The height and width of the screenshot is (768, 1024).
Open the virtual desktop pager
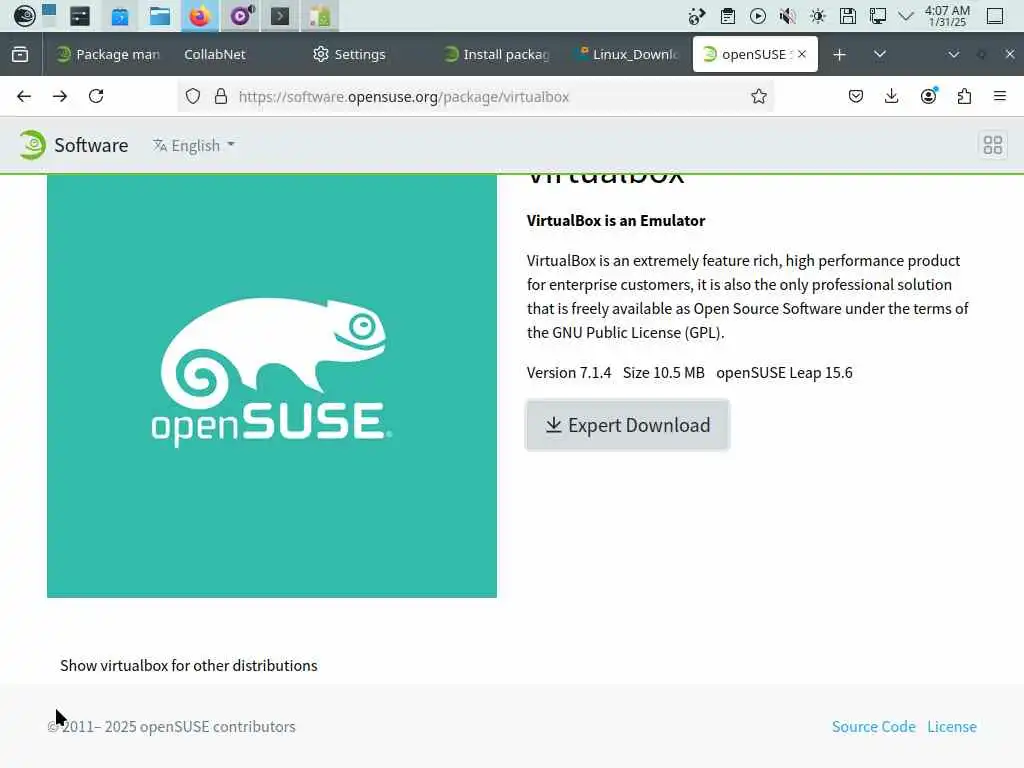(x=50, y=15)
